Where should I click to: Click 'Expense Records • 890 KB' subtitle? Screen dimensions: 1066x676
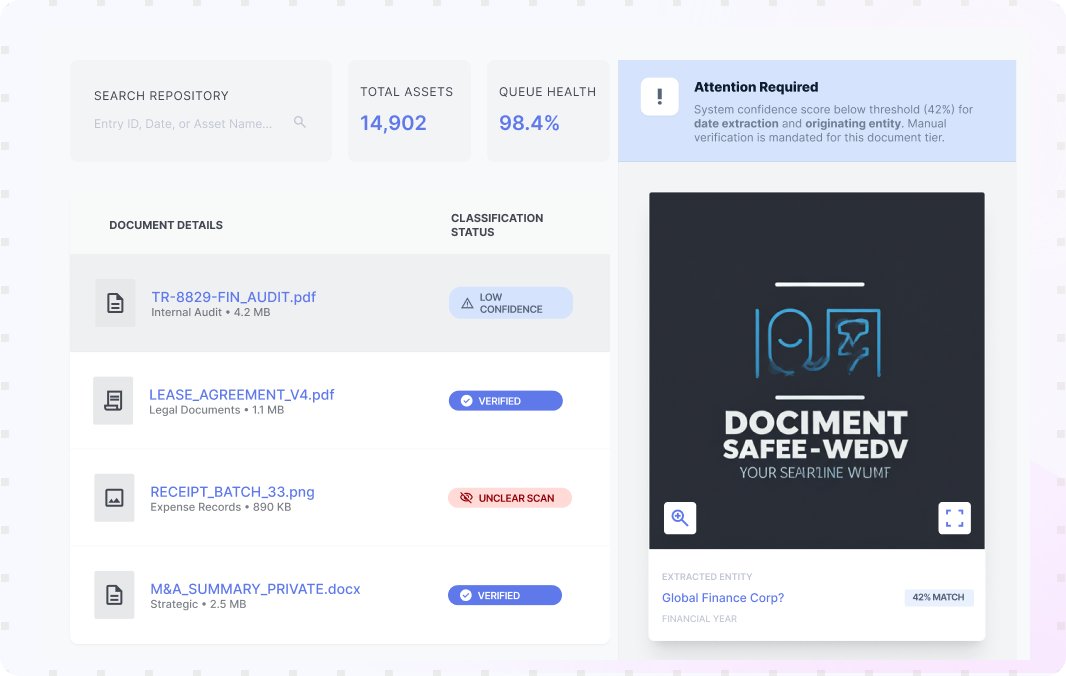220,507
